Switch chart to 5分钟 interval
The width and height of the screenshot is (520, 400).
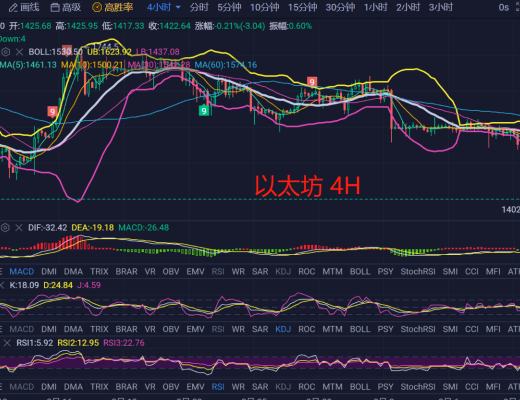(x=229, y=7)
